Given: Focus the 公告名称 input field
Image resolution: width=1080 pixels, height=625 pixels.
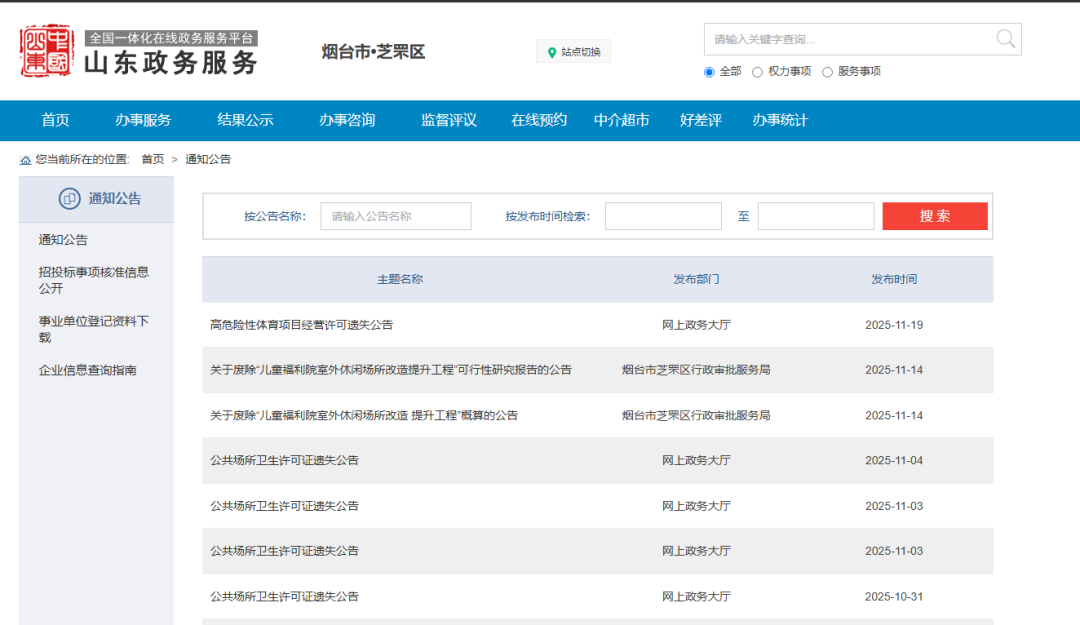Looking at the screenshot, I should [395, 216].
